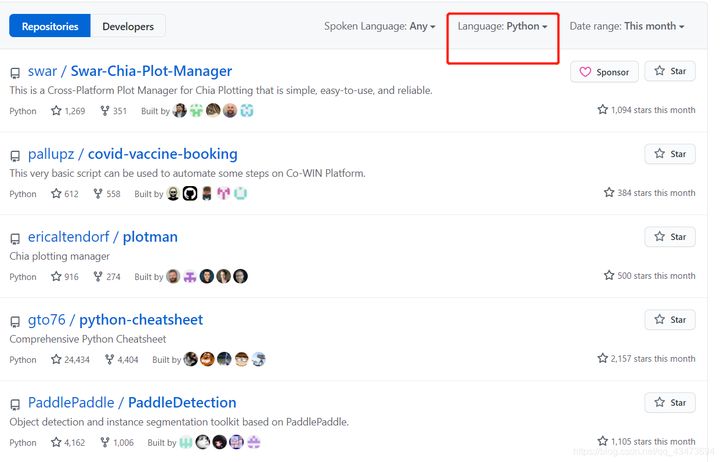The width and height of the screenshot is (720, 462).
Task: Open the first contributor avatar of plotman
Action: pyautogui.click(x=173, y=276)
